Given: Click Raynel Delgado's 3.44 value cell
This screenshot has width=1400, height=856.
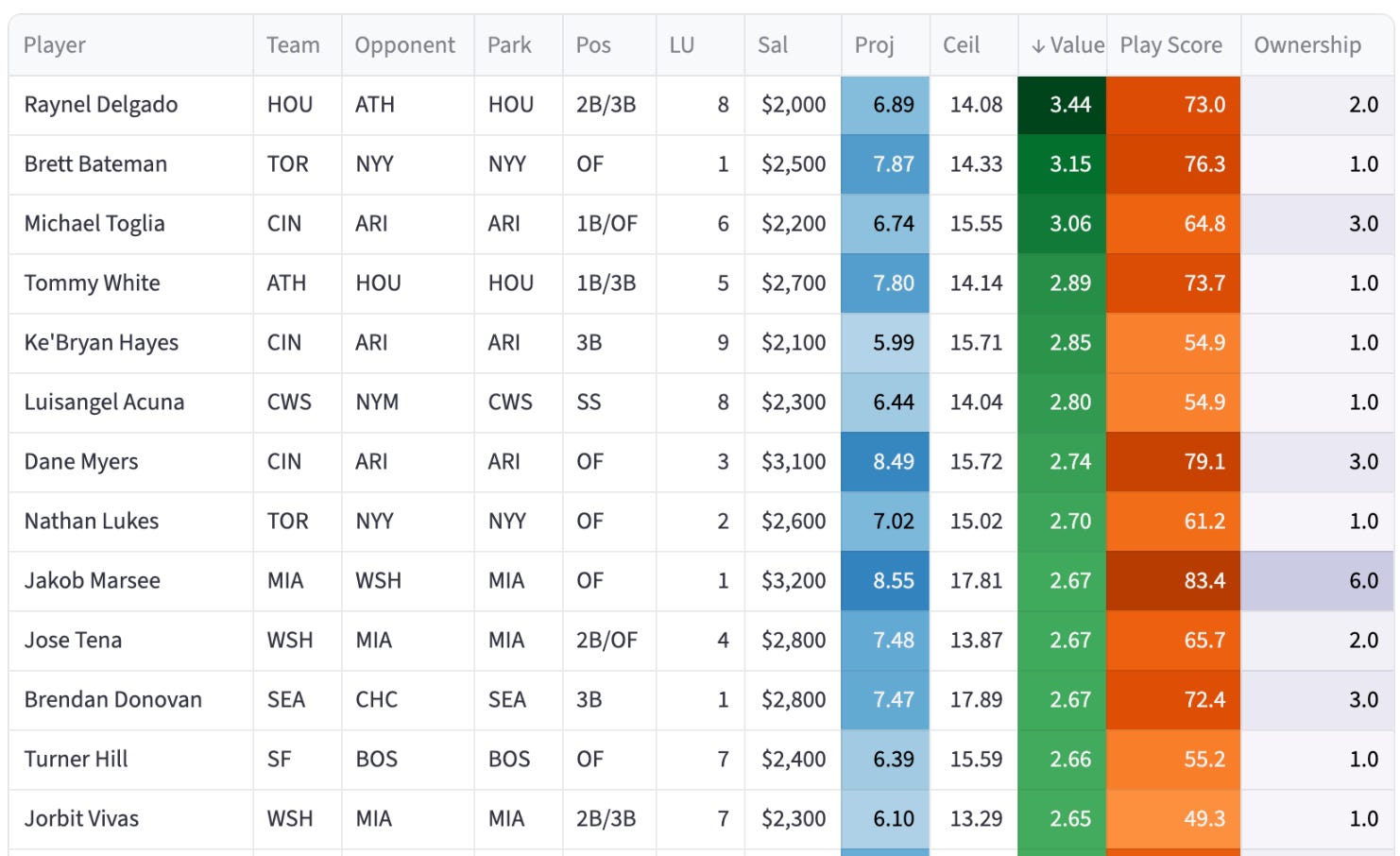Looking at the screenshot, I should [x=1062, y=105].
